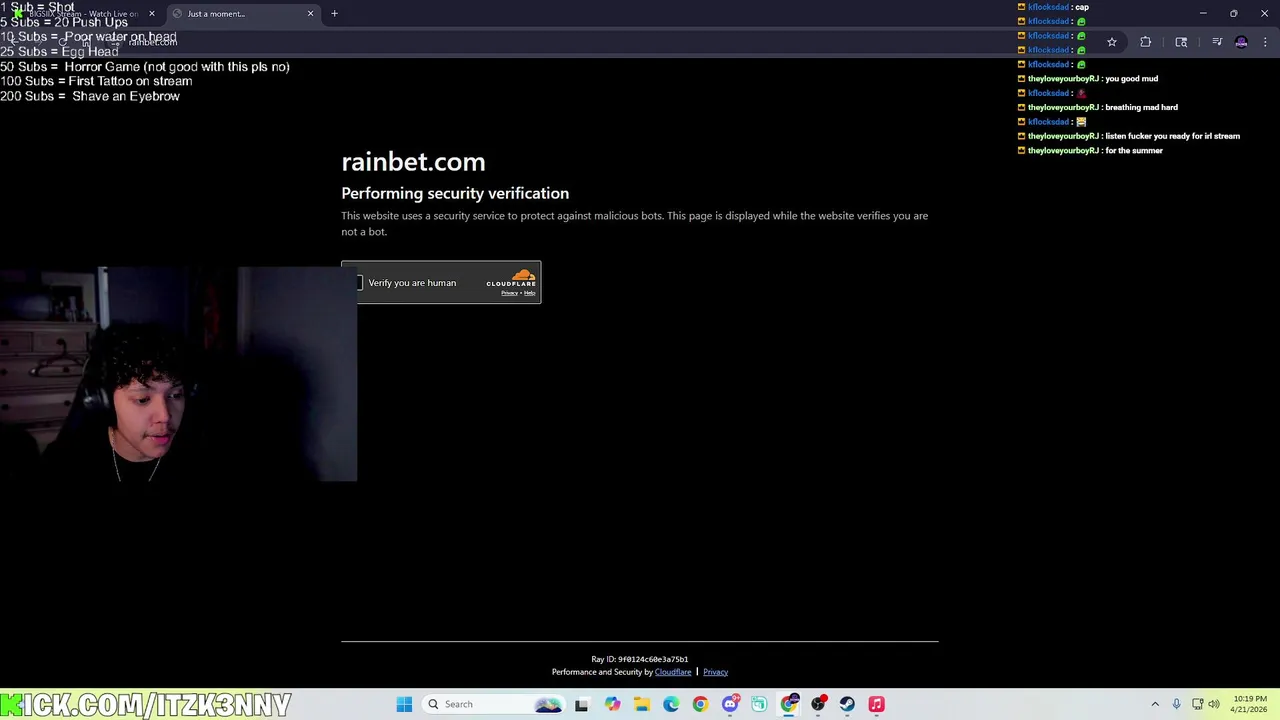Screen dimensions: 1280x720
Task: Expand the hidden system tray icons
Action: point(1155,704)
